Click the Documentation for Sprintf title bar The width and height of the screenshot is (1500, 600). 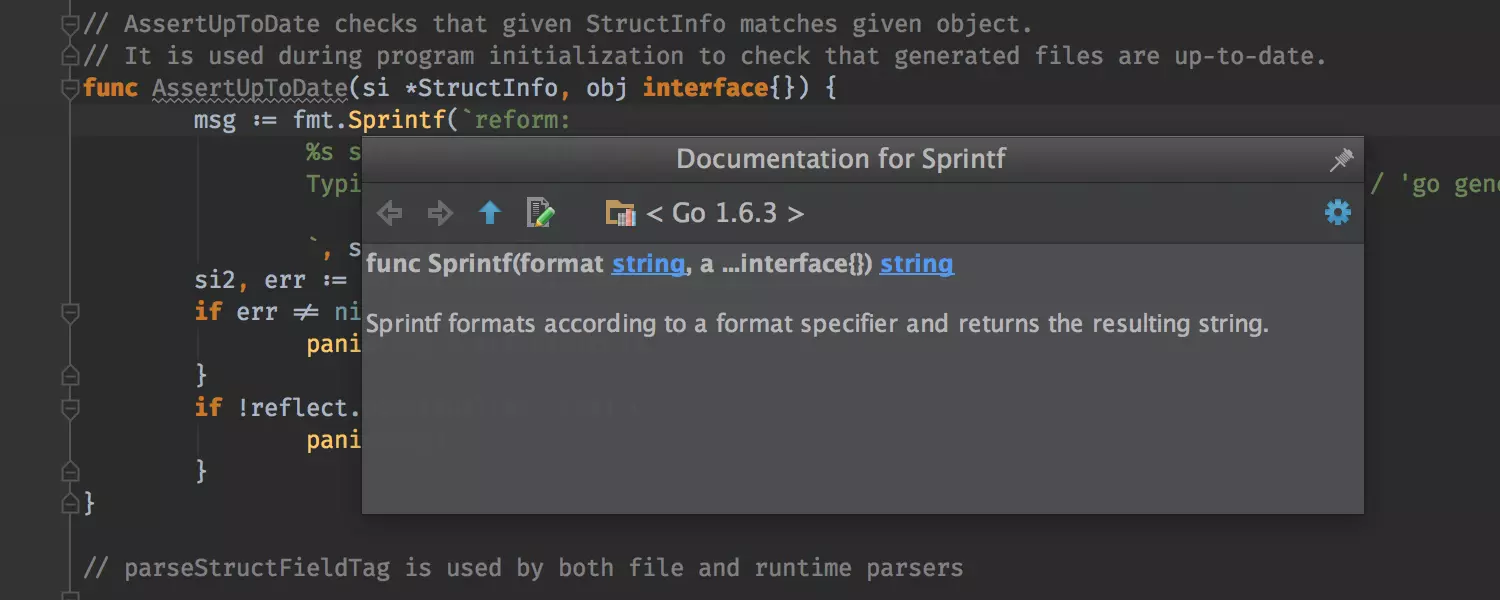[x=840, y=160]
